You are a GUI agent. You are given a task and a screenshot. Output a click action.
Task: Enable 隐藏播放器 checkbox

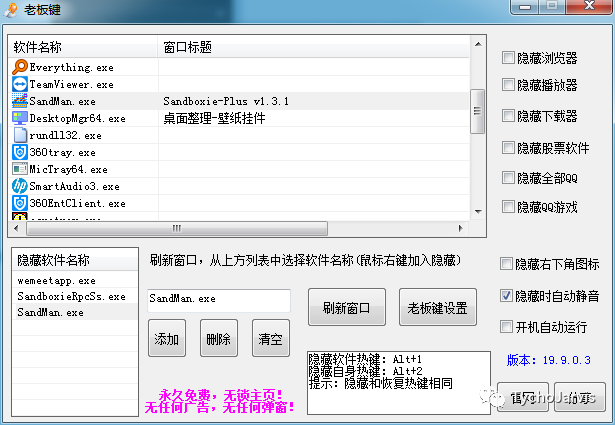(x=508, y=85)
